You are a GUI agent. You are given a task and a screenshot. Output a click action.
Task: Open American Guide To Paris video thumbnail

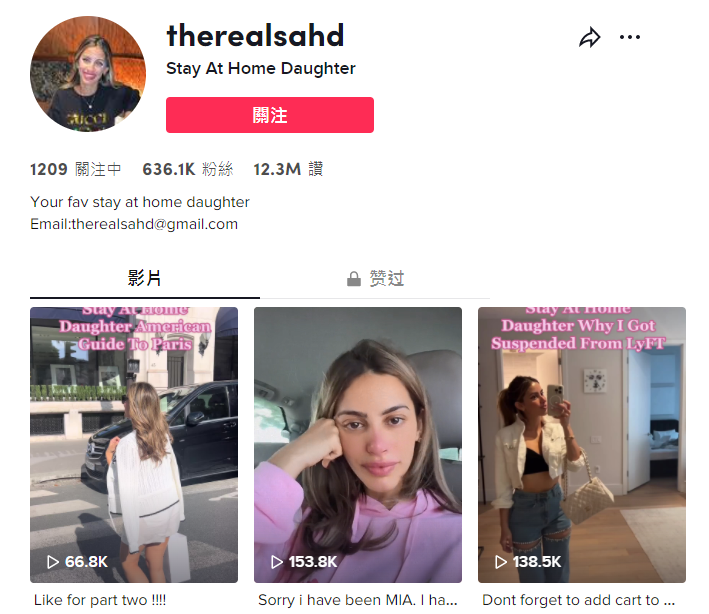coord(134,445)
